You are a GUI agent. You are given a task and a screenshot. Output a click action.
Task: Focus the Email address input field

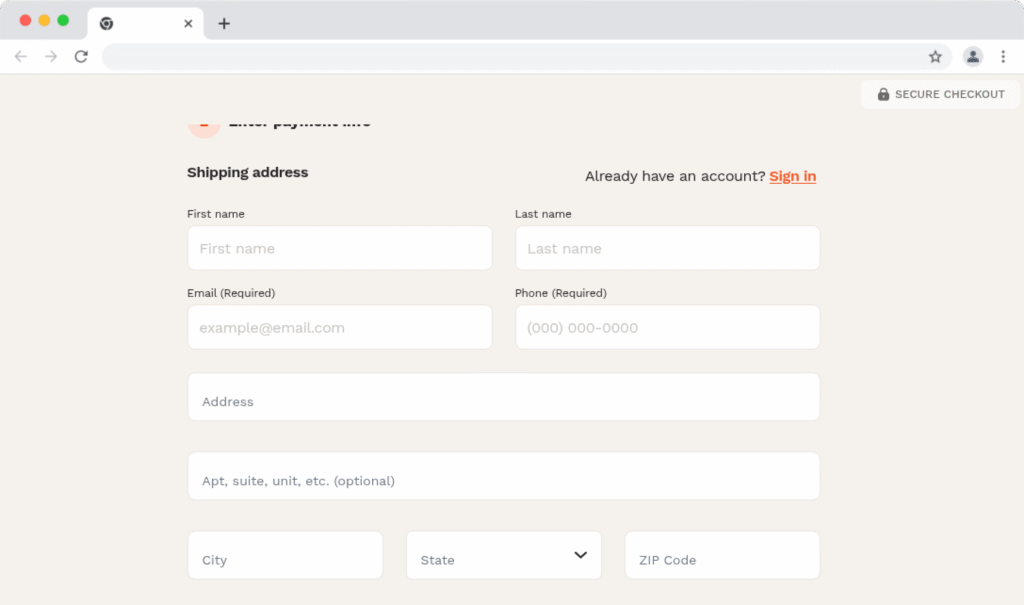point(340,327)
